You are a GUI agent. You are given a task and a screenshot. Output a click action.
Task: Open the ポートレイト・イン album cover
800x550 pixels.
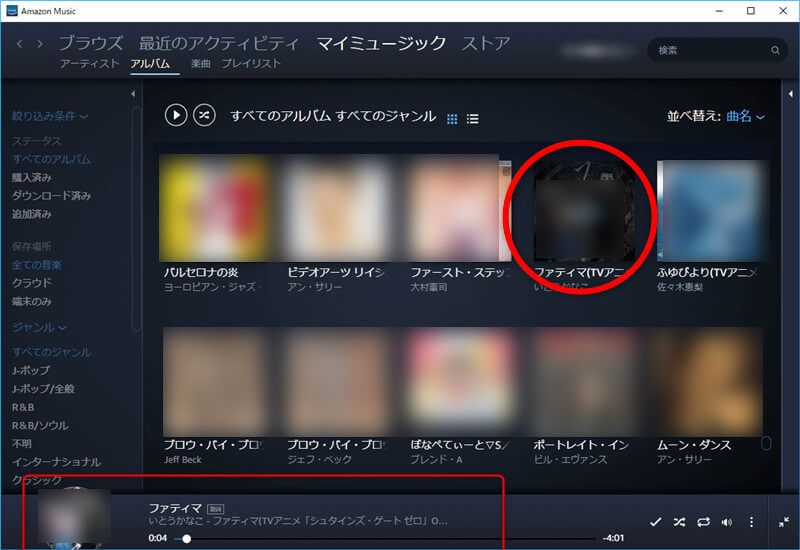pyautogui.click(x=585, y=382)
